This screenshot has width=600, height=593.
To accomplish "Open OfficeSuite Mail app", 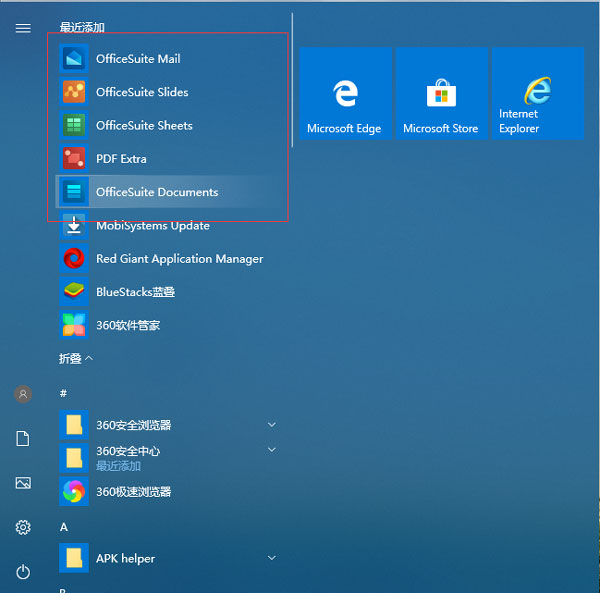I will click(138, 59).
